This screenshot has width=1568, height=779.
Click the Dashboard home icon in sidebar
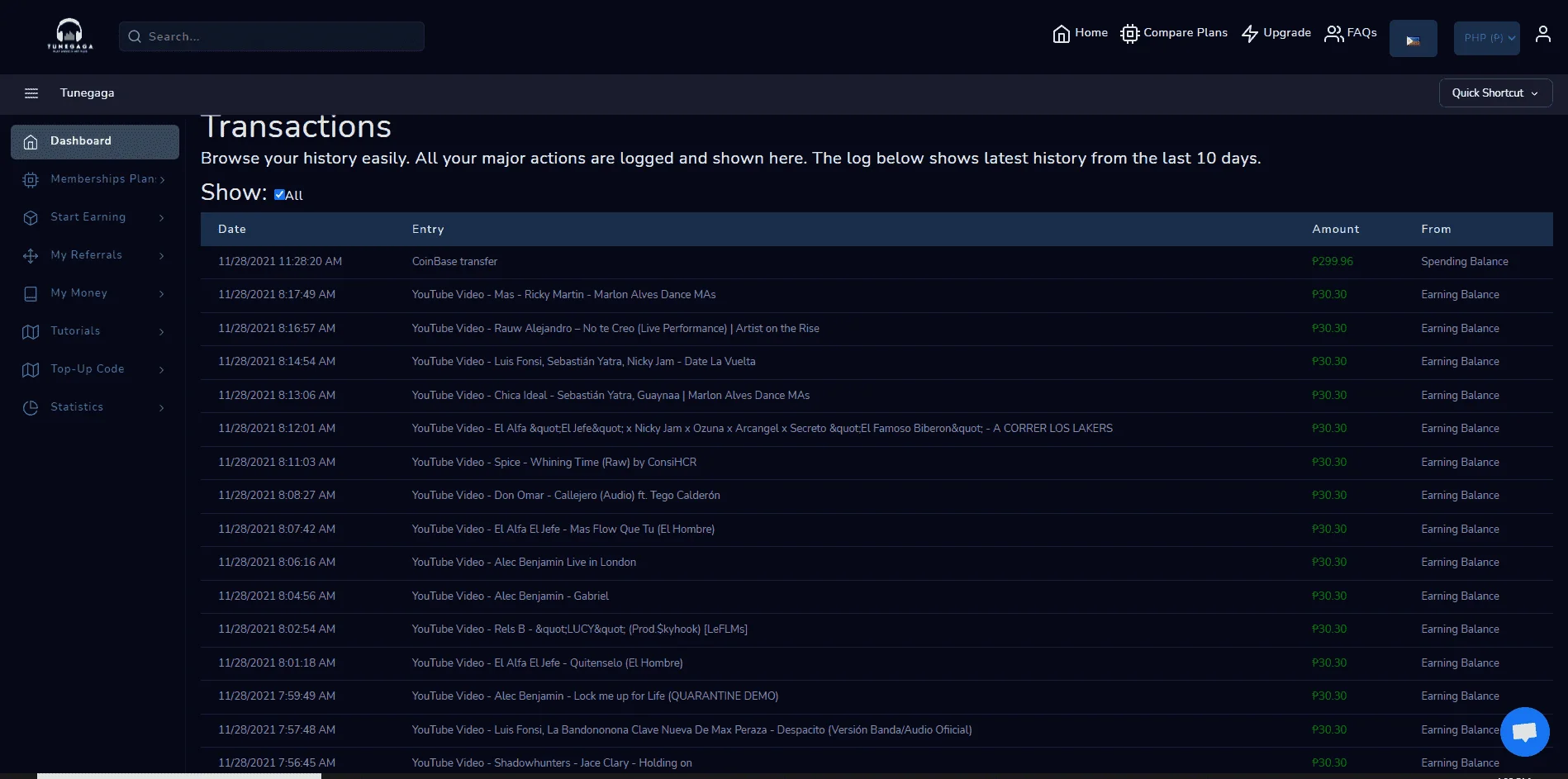pyautogui.click(x=31, y=142)
